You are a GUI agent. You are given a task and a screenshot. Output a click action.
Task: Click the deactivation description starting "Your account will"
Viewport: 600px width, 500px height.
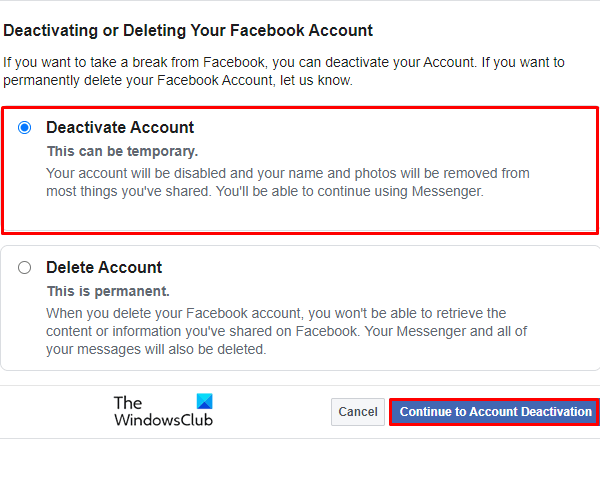coord(288,182)
